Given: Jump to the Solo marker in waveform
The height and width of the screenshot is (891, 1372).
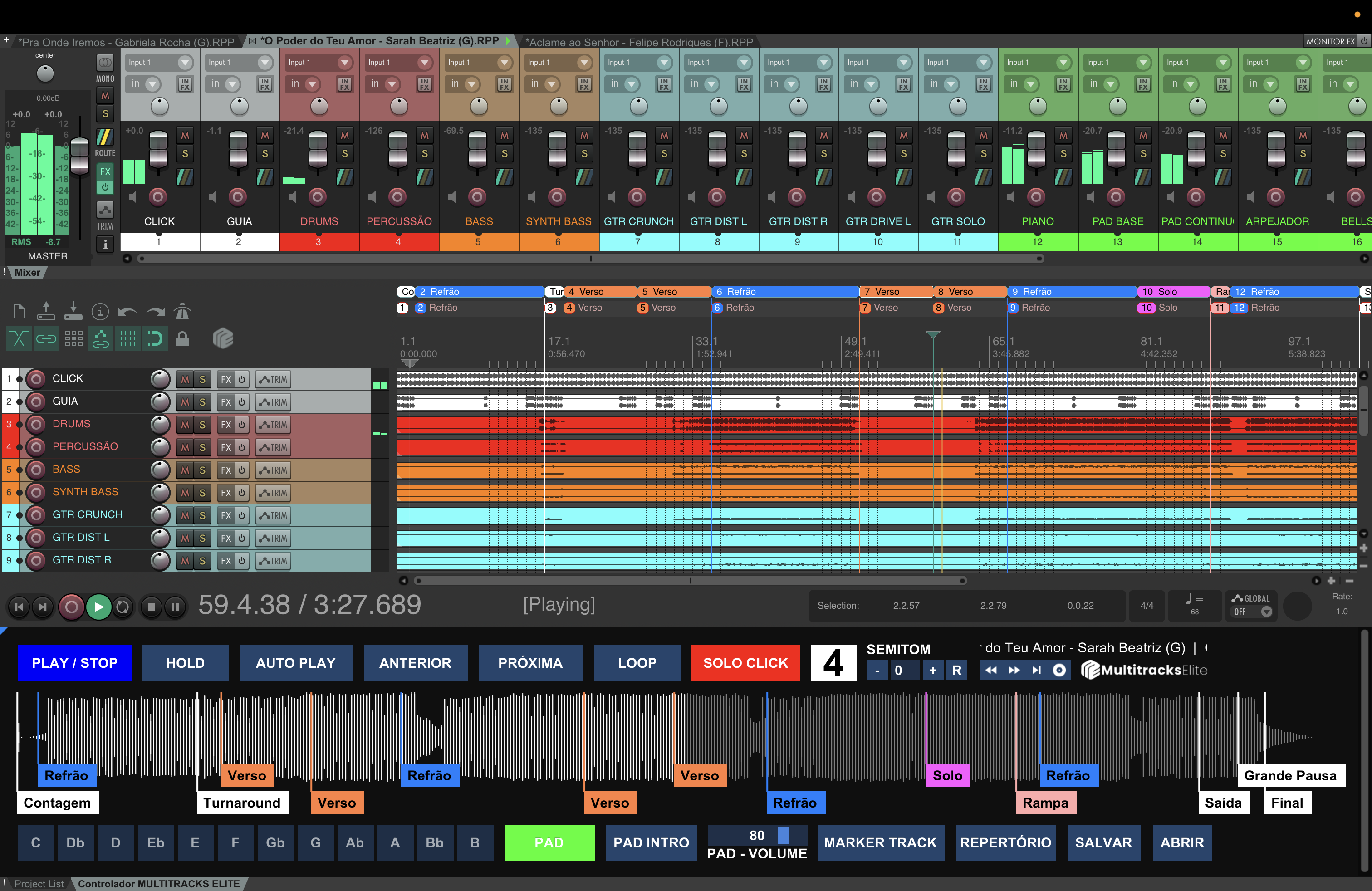Looking at the screenshot, I should tap(947, 775).
